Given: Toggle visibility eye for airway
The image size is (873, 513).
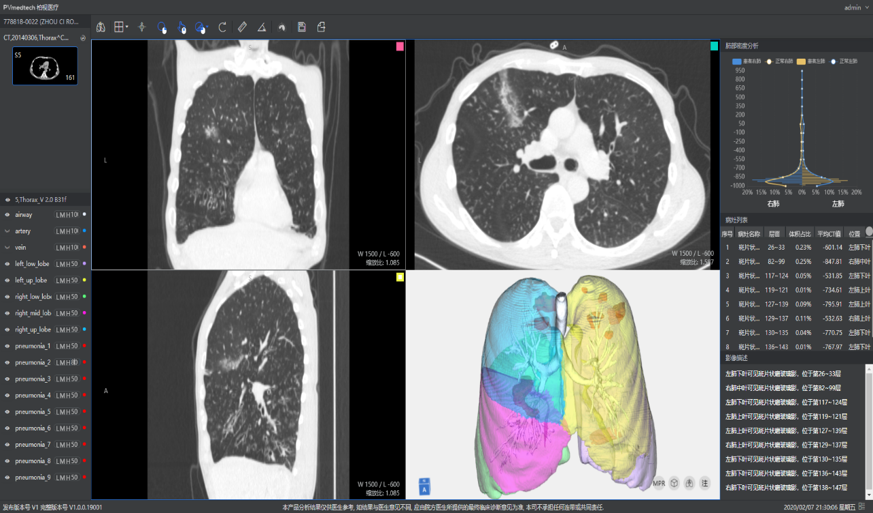Looking at the screenshot, I should (7, 214).
